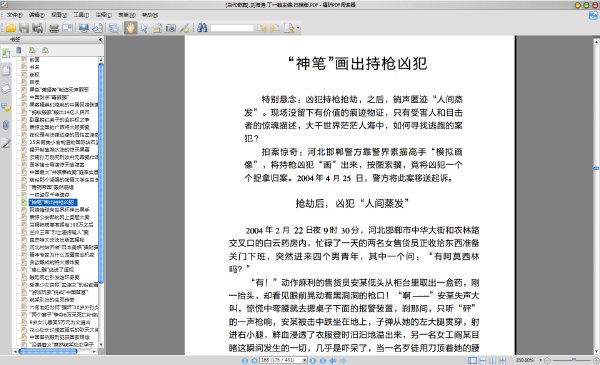Click in the toolbar search text field
Image resolution: width=600 pixels, height=365 pixels.
(x=232, y=28)
